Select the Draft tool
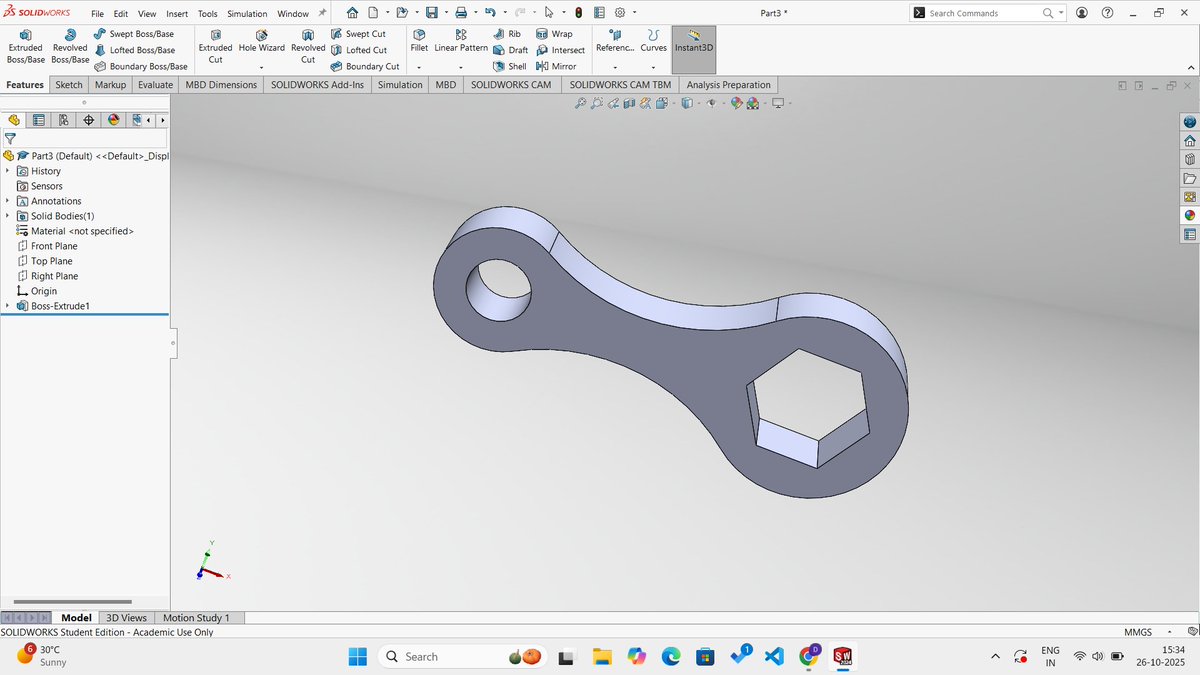Image resolution: width=1200 pixels, height=675 pixels. click(510, 50)
